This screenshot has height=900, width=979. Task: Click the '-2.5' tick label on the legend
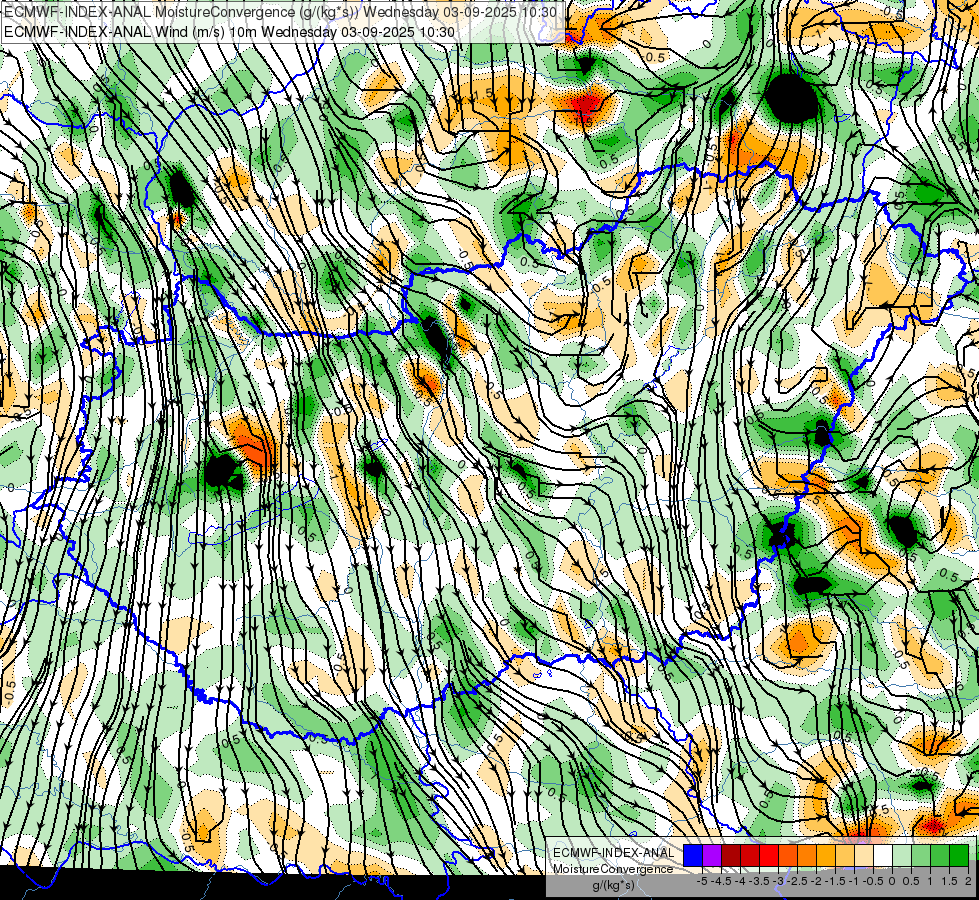click(x=799, y=881)
